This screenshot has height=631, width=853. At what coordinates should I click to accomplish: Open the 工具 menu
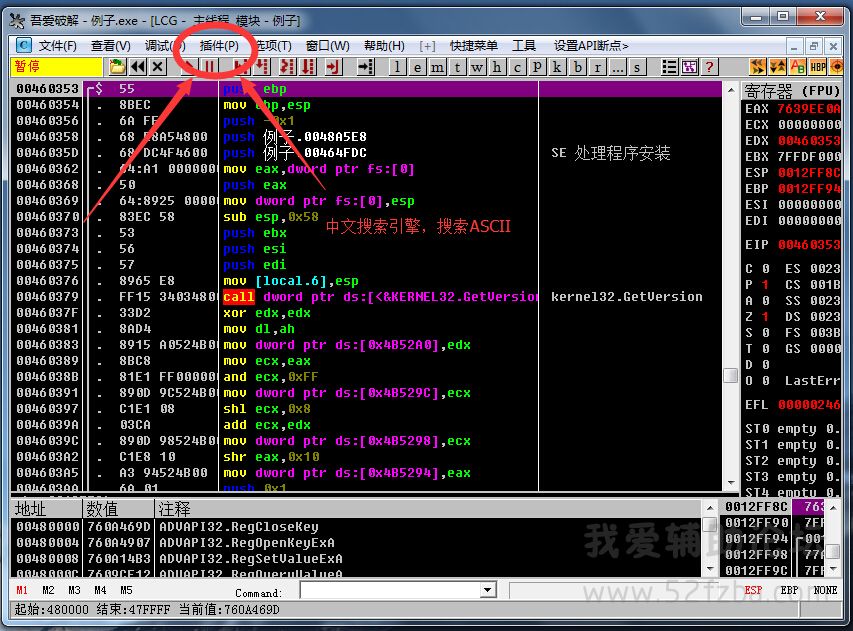coord(524,46)
